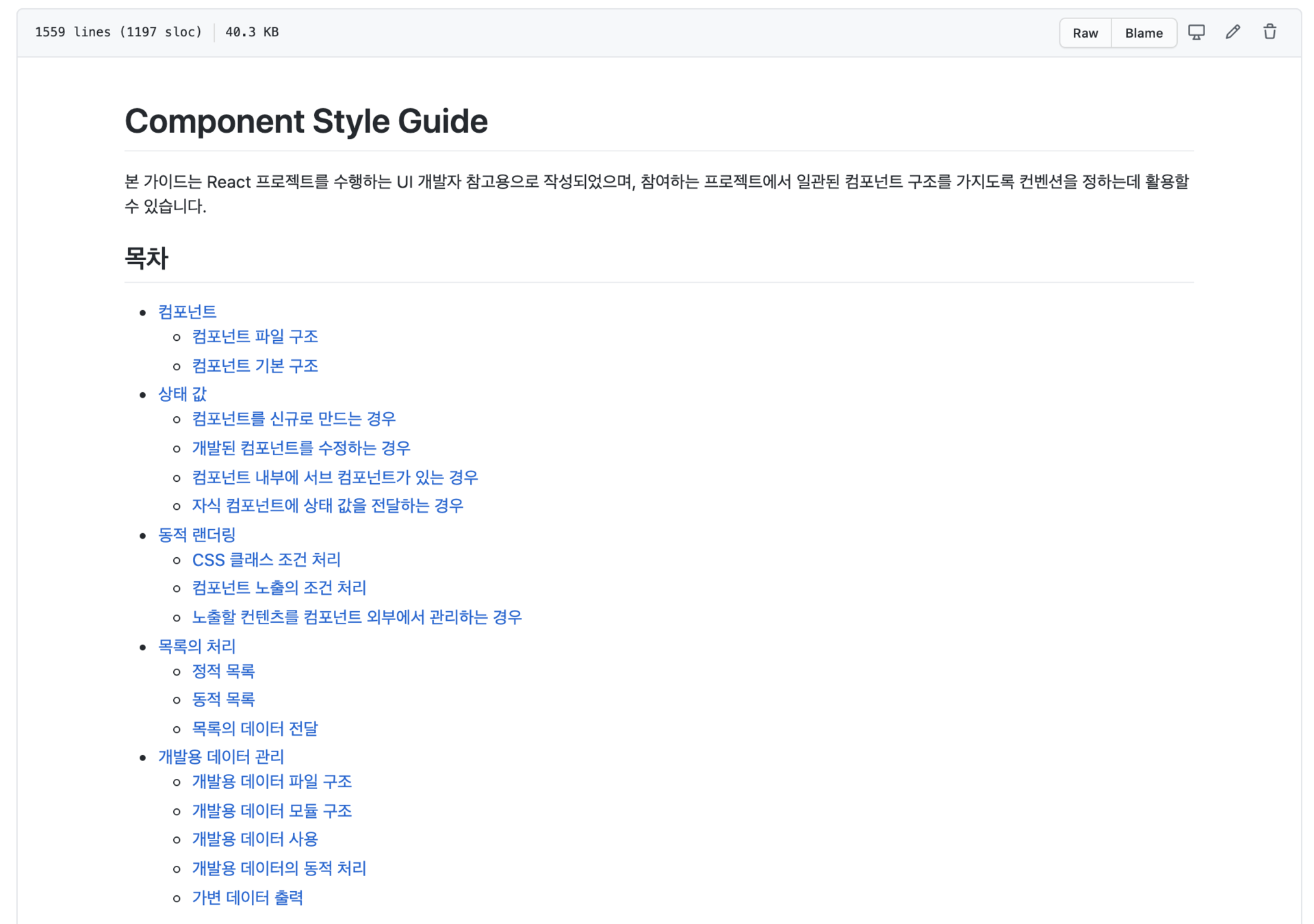Click the trash delete file icon

click(x=1269, y=32)
